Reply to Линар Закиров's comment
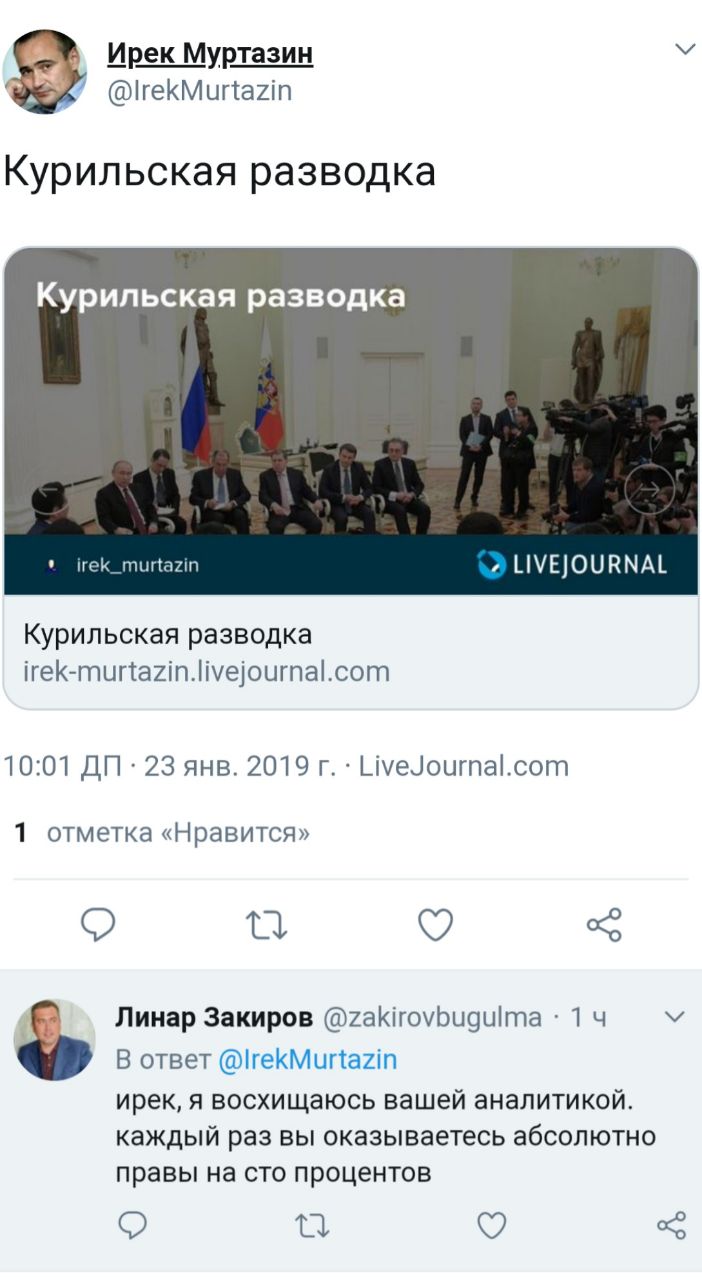The width and height of the screenshot is (702, 1280). [x=133, y=1224]
